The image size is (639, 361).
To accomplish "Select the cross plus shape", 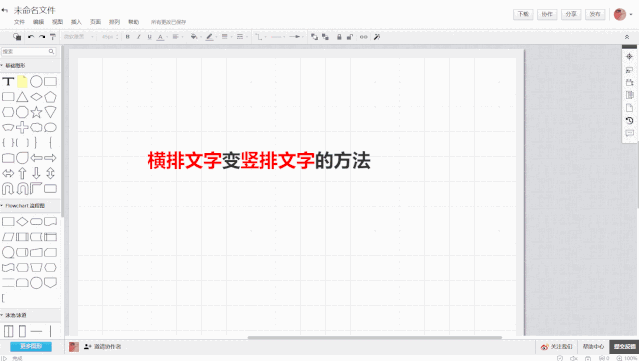I will pos(22,128).
